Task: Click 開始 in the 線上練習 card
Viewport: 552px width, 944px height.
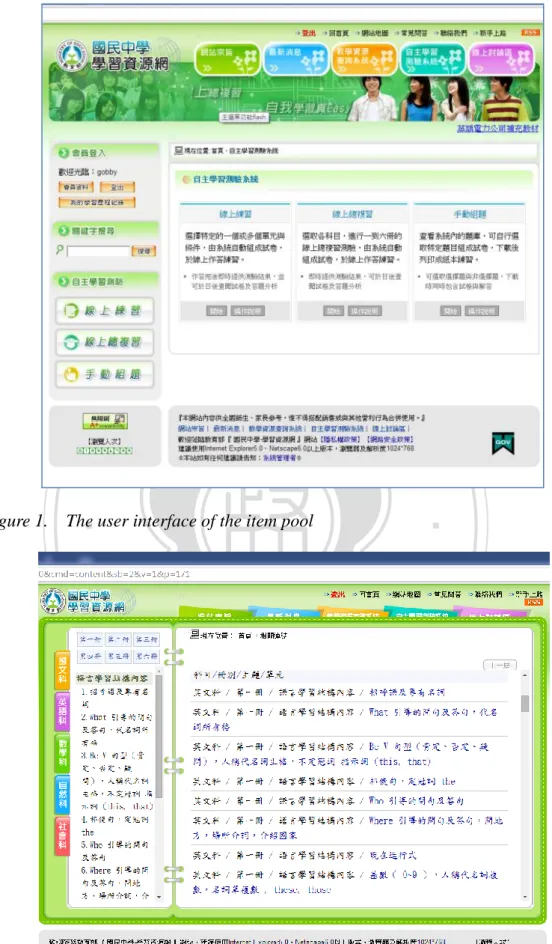Action: click(x=217, y=311)
